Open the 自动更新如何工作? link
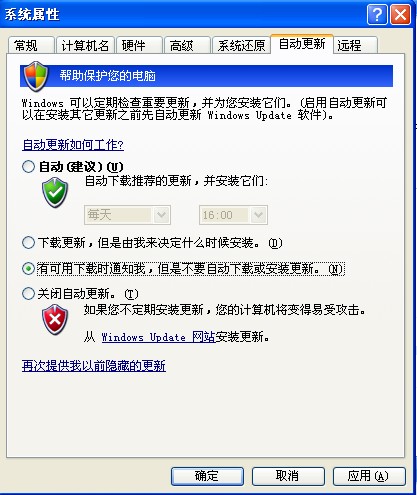 [x=73, y=145]
